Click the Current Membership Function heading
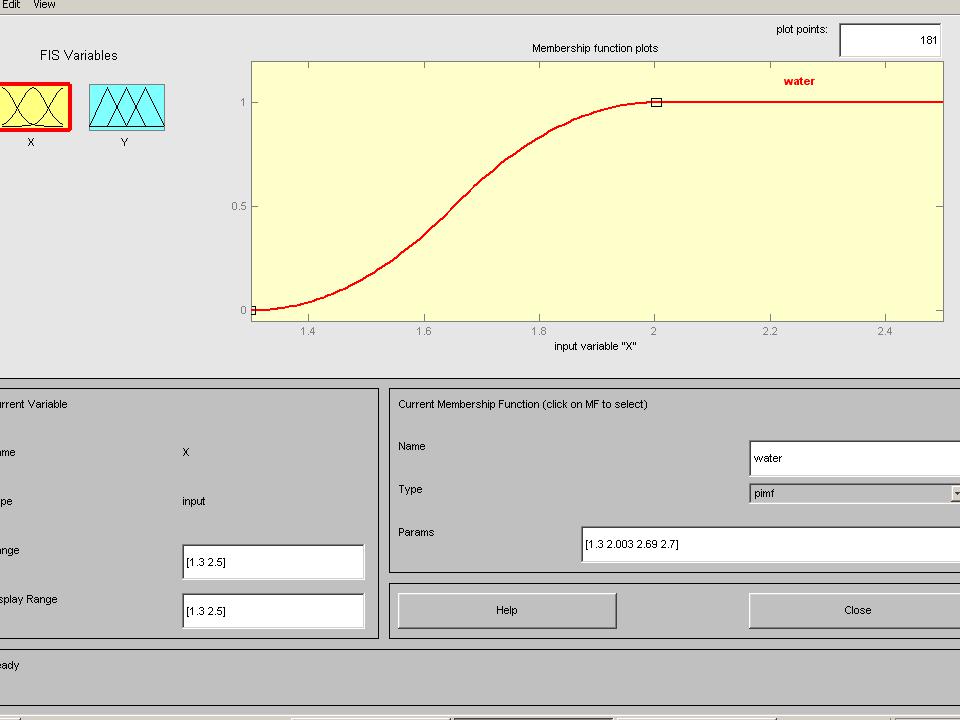The image size is (960, 720). pyautogui.click(x=523, y=404)
